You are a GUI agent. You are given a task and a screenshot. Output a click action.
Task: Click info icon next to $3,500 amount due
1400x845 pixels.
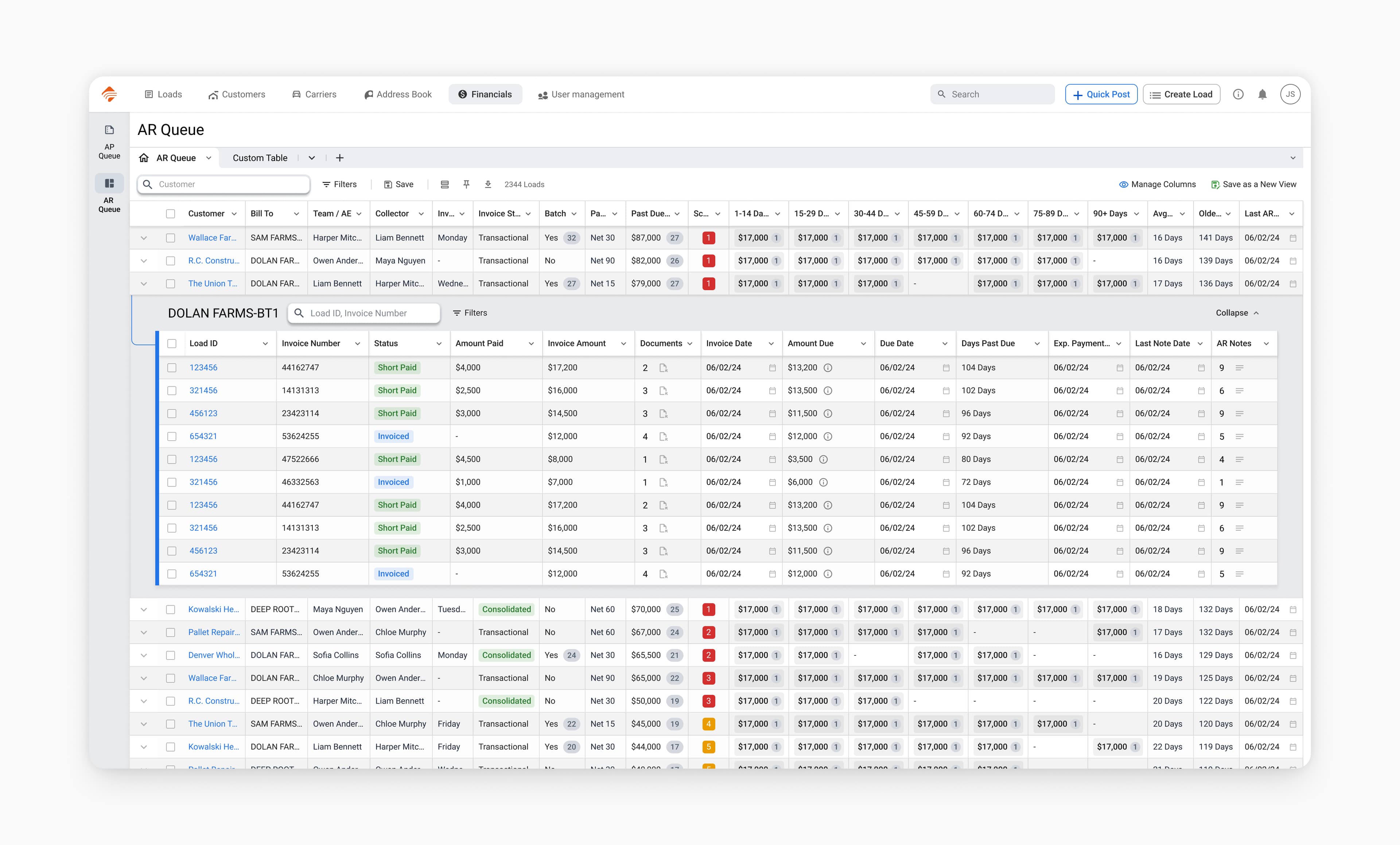click(x=823, y=459)
